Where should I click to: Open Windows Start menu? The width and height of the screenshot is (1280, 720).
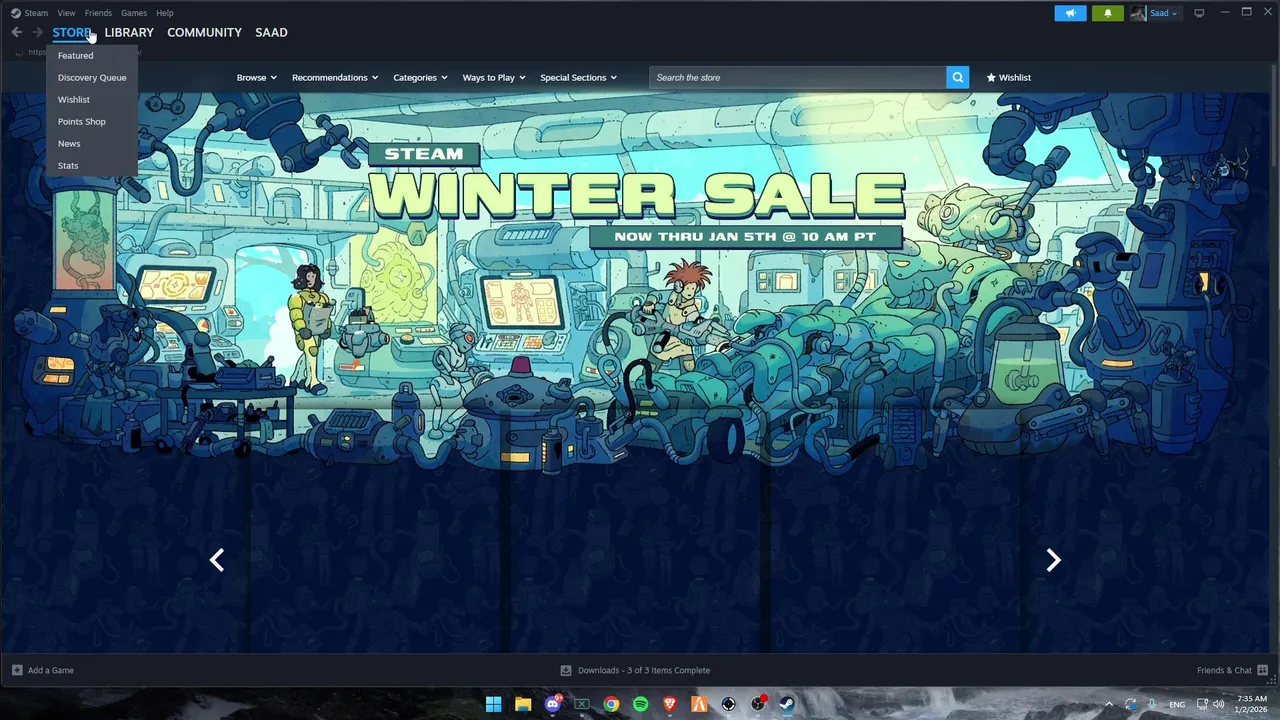(x=493, y=704)
